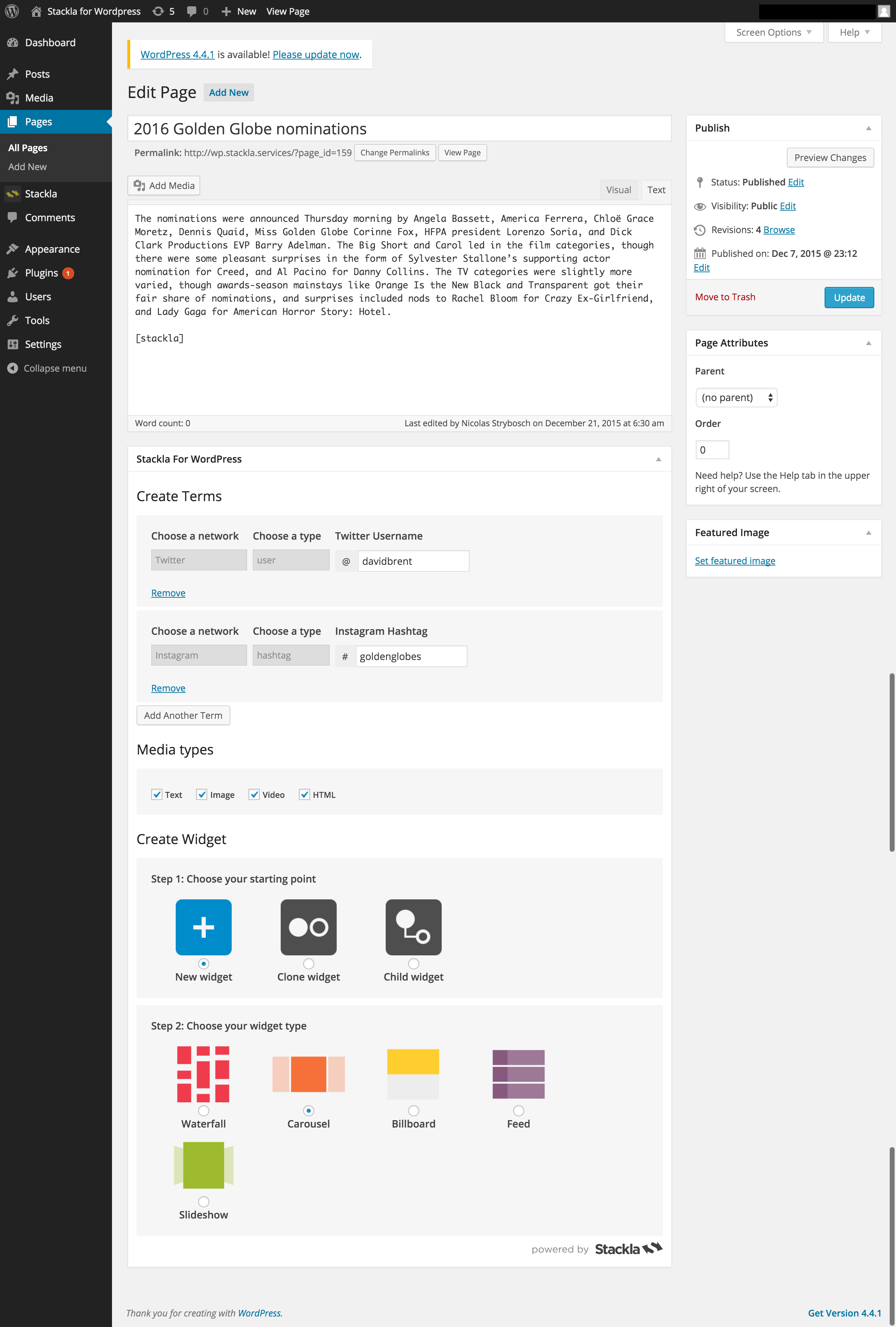Uncheck the Video media type checkbox
This screenshot has height=1327, width=896.
coord(254,794)
